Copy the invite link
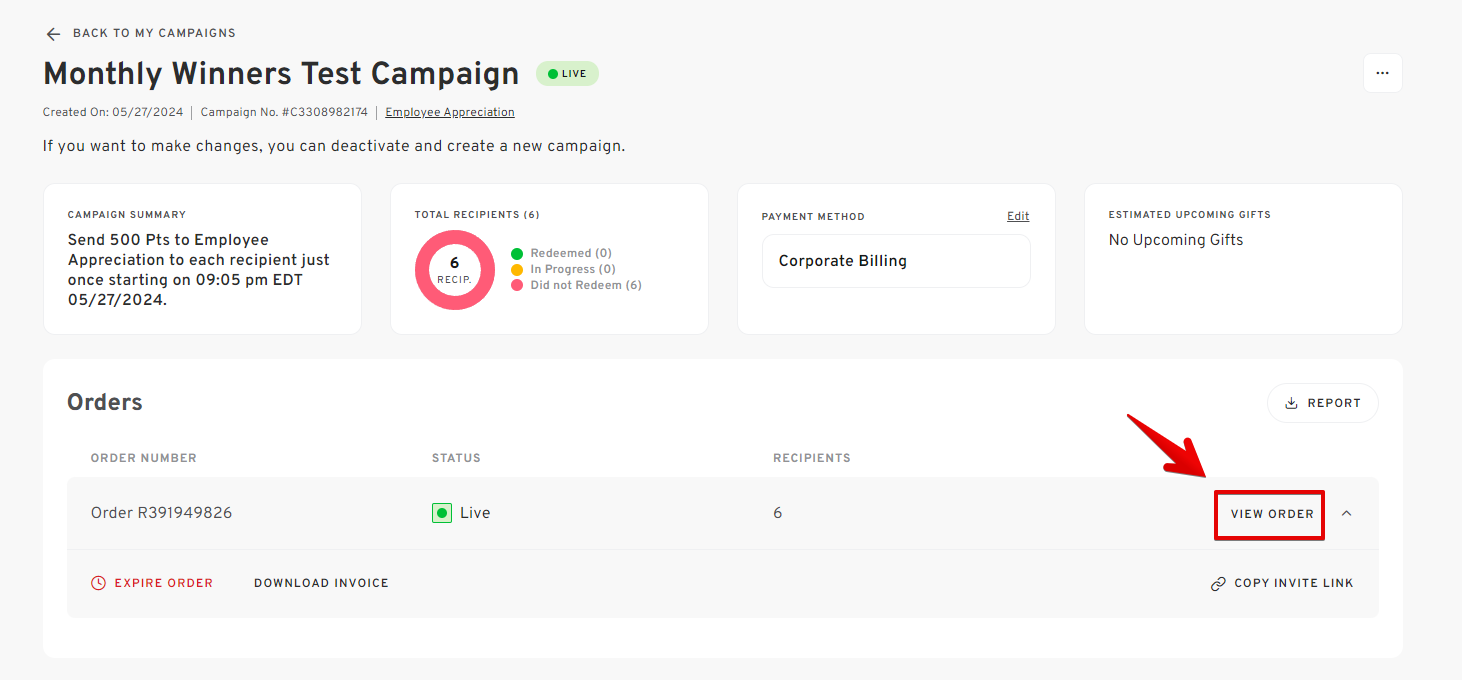 pyautogui.click(x=1282, y=583)
